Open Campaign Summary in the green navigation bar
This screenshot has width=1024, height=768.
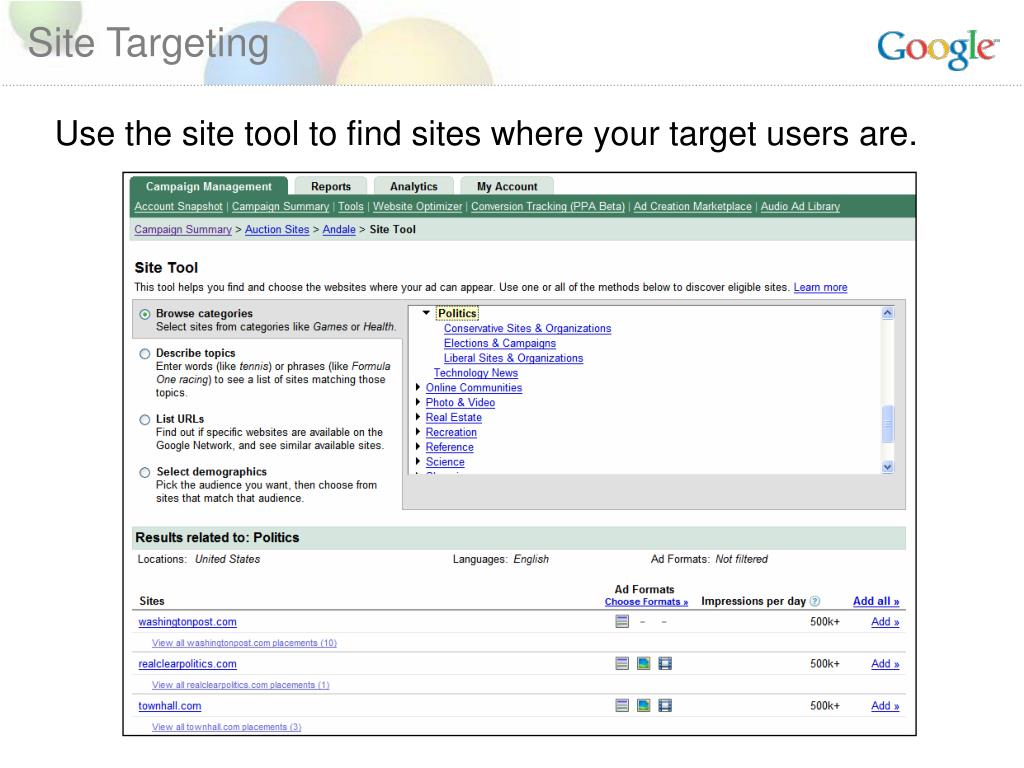click(280, 206)
